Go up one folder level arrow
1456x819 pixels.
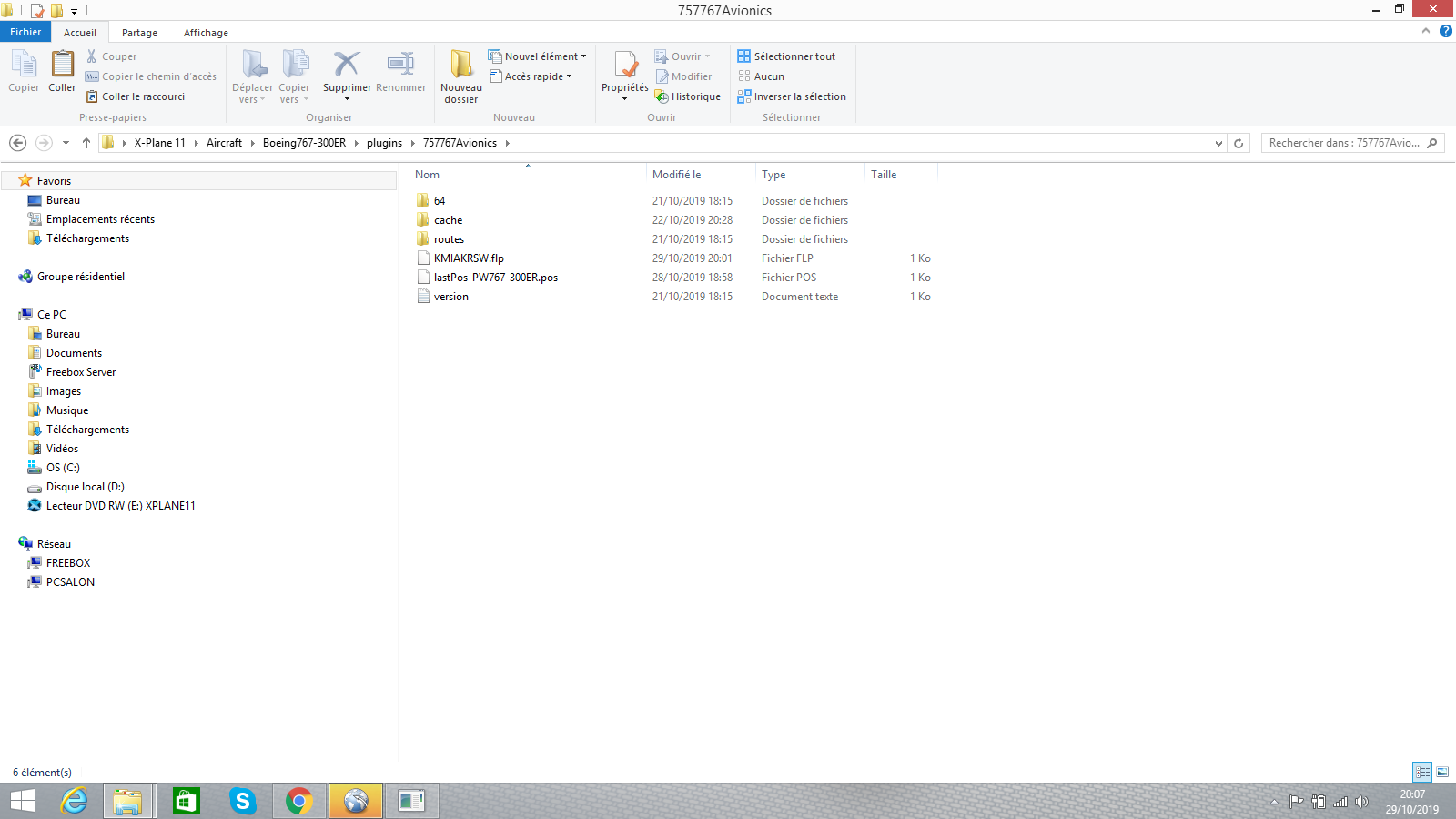click(x=86, y=143)
